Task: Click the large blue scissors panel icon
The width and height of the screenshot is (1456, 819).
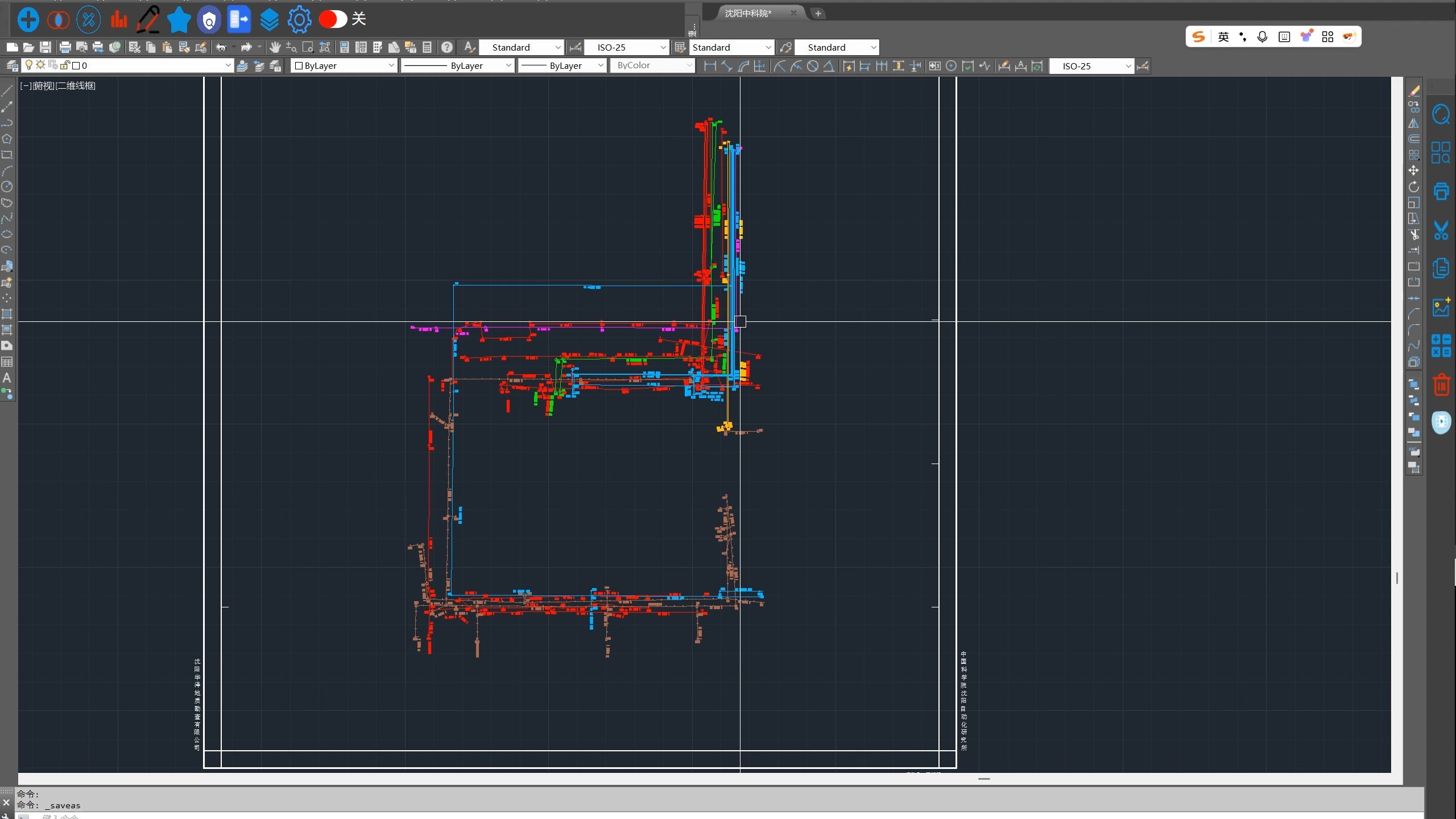Action: [1441, 230]
